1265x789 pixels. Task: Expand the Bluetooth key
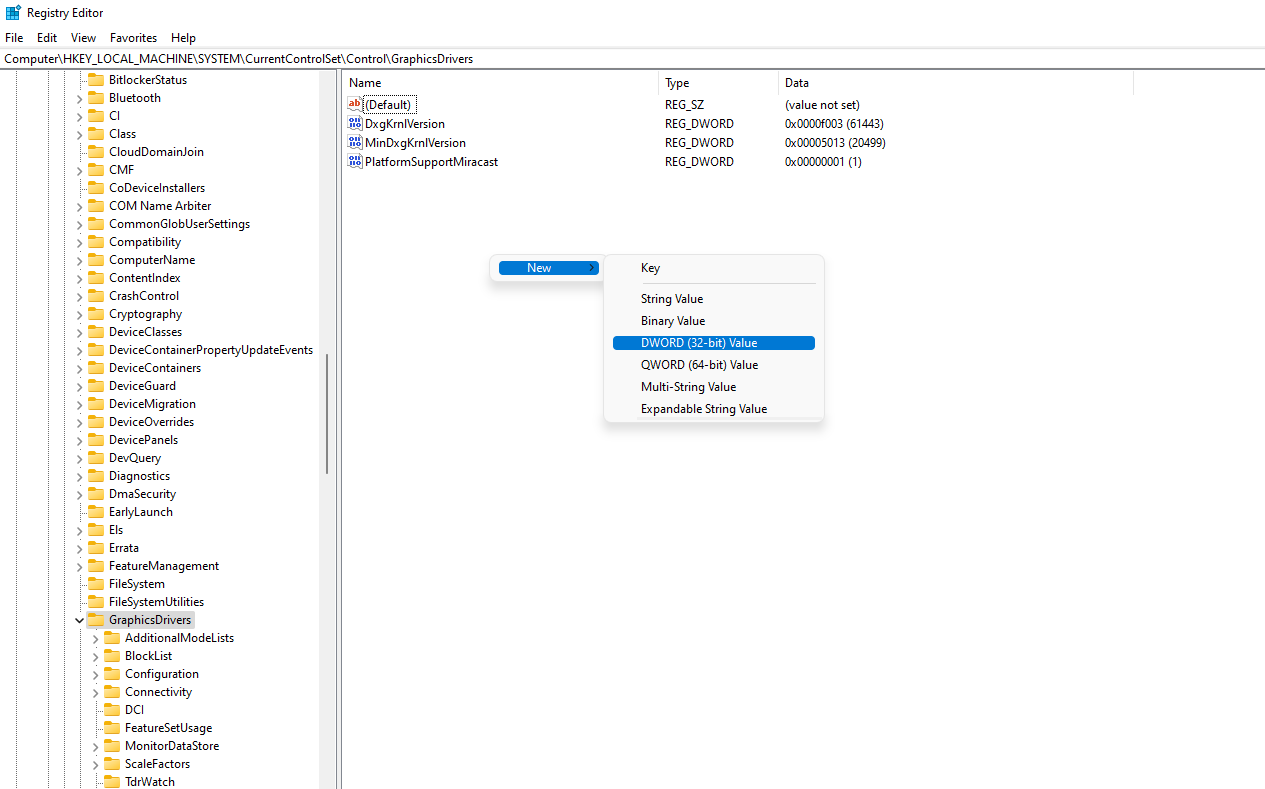[79, 98]
